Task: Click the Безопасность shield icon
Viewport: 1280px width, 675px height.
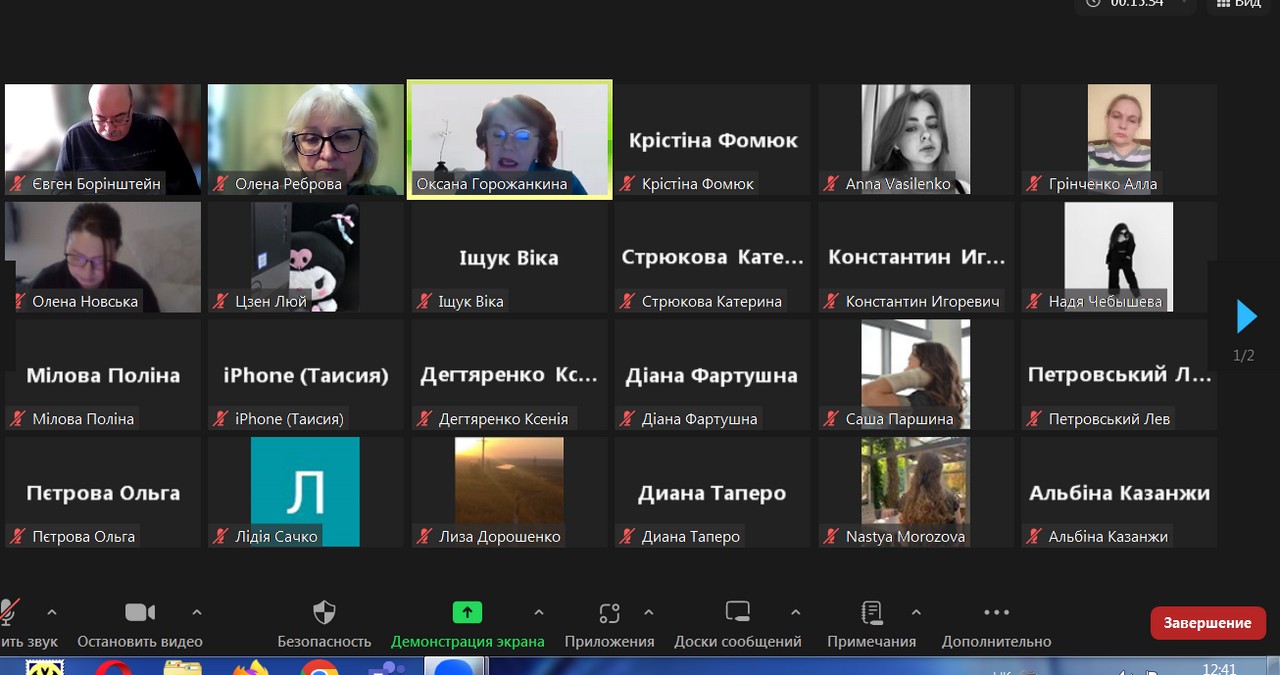Action: [x=324, y=612]
